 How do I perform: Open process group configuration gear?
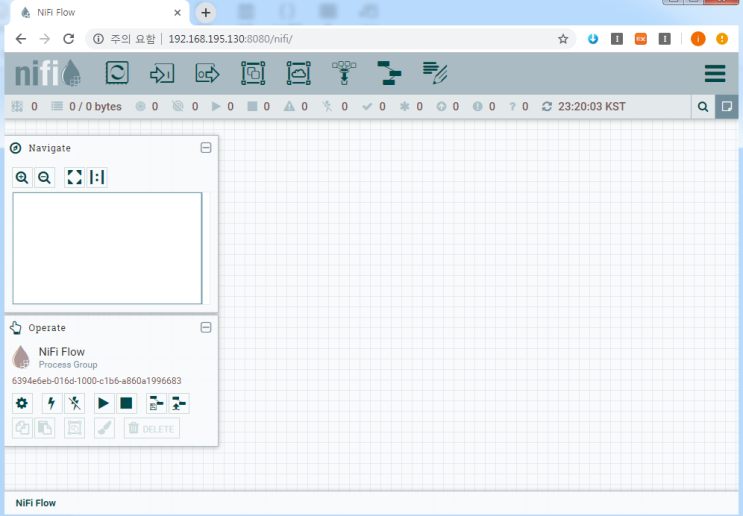click(22, 403)
